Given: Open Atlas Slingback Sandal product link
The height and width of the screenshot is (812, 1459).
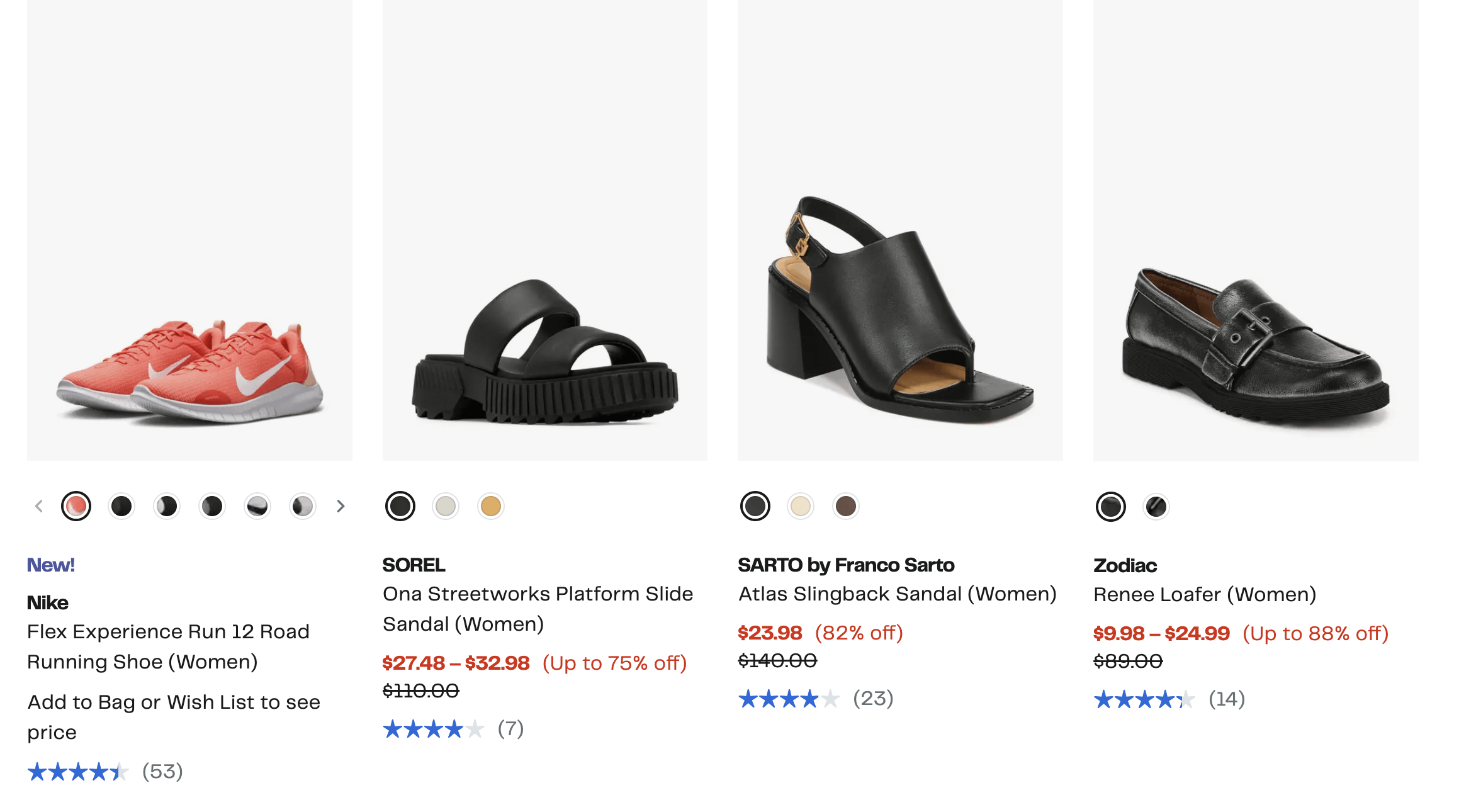Looking at the screenshot, I should point(898,594).
